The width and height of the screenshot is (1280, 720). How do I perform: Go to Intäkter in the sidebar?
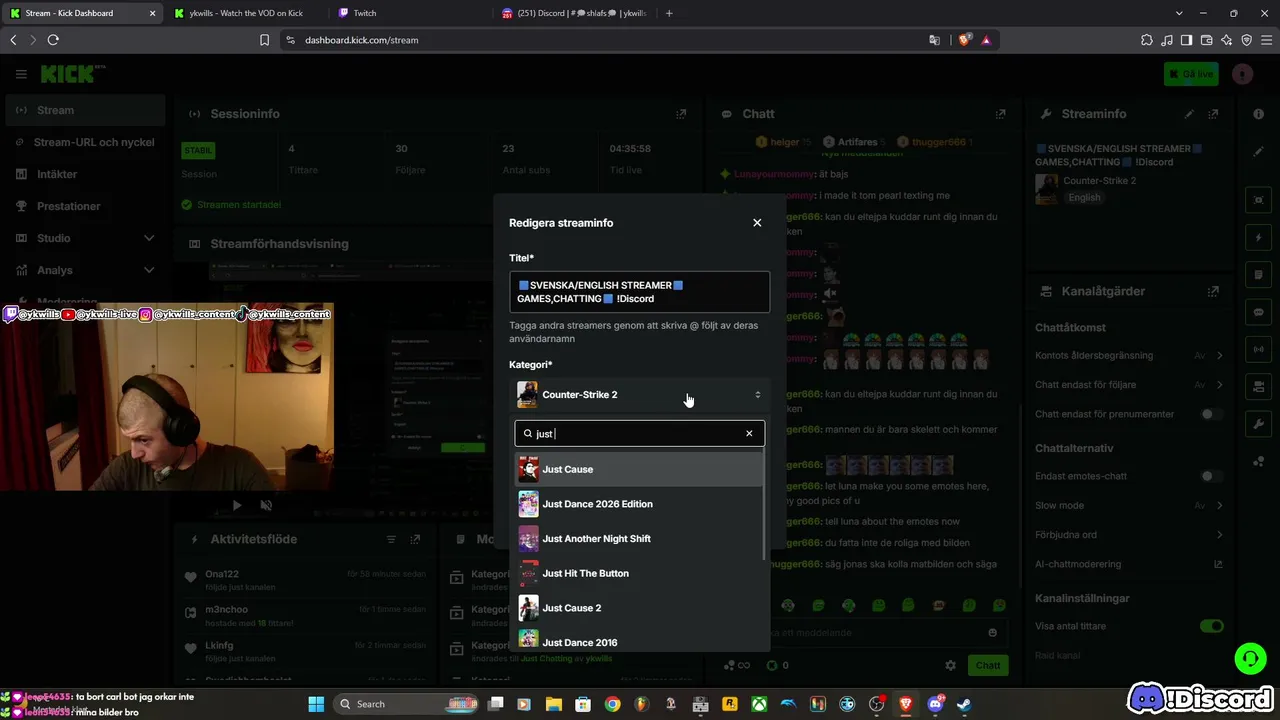point(84,174)
